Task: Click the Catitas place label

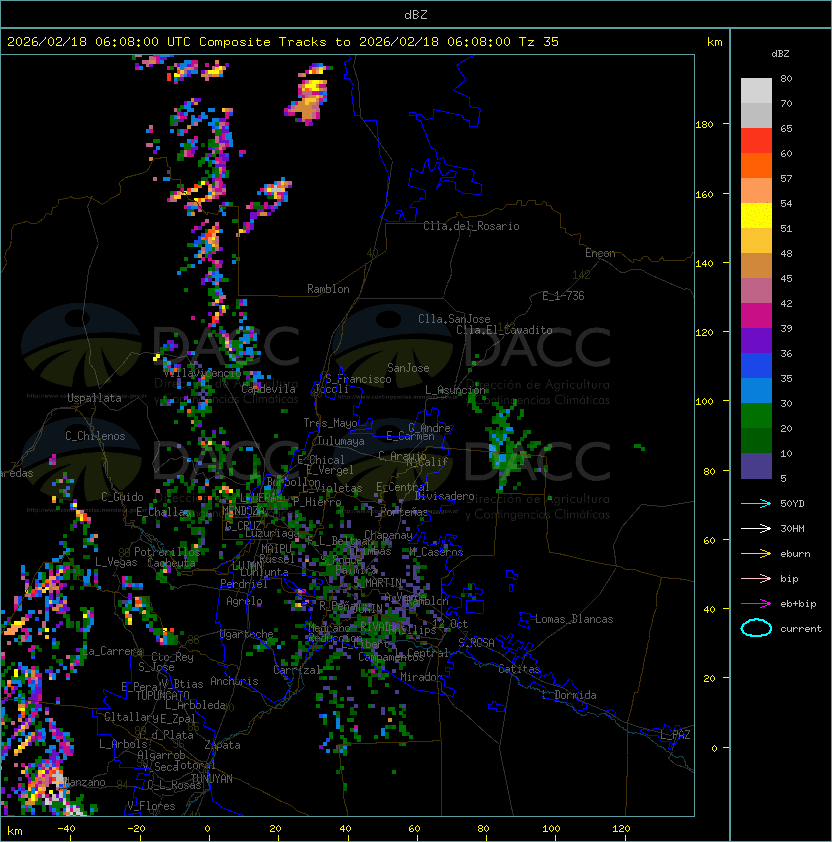Action: point(519,669)
